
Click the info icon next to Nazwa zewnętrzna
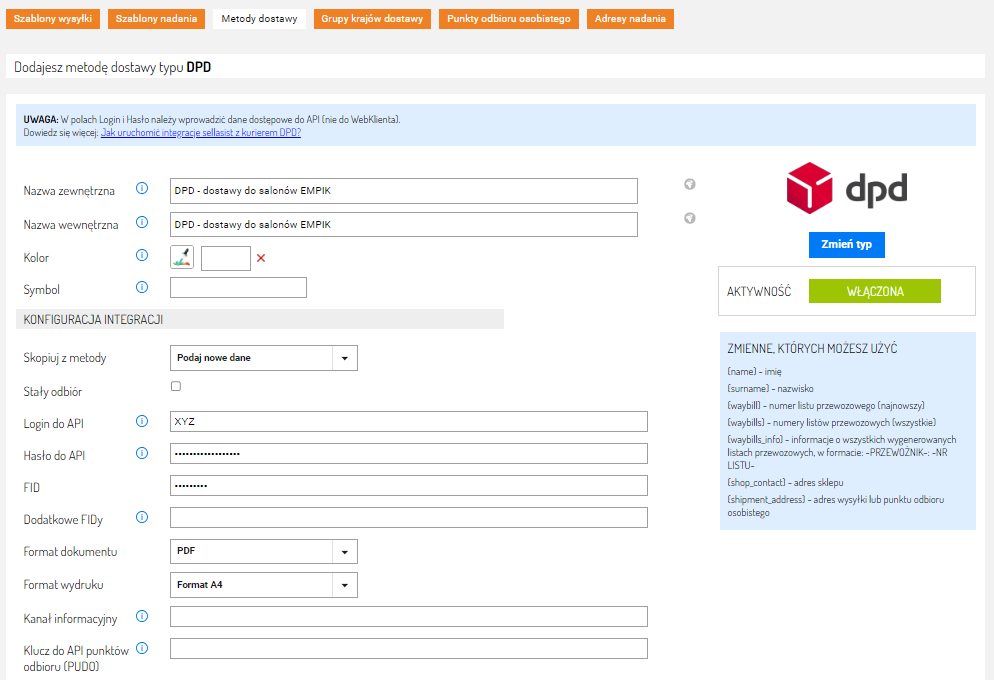click(x=142, y=189)
